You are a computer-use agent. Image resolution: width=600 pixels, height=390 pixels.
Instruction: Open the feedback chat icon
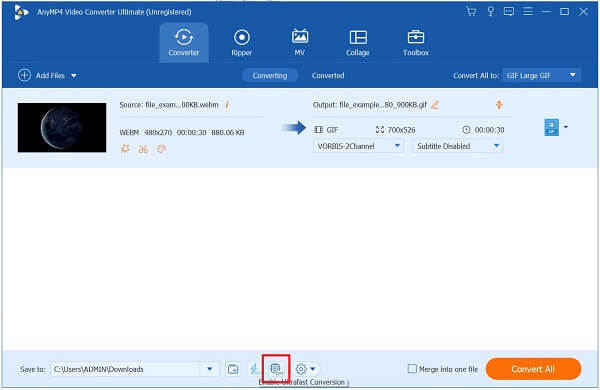click(509, 11)
